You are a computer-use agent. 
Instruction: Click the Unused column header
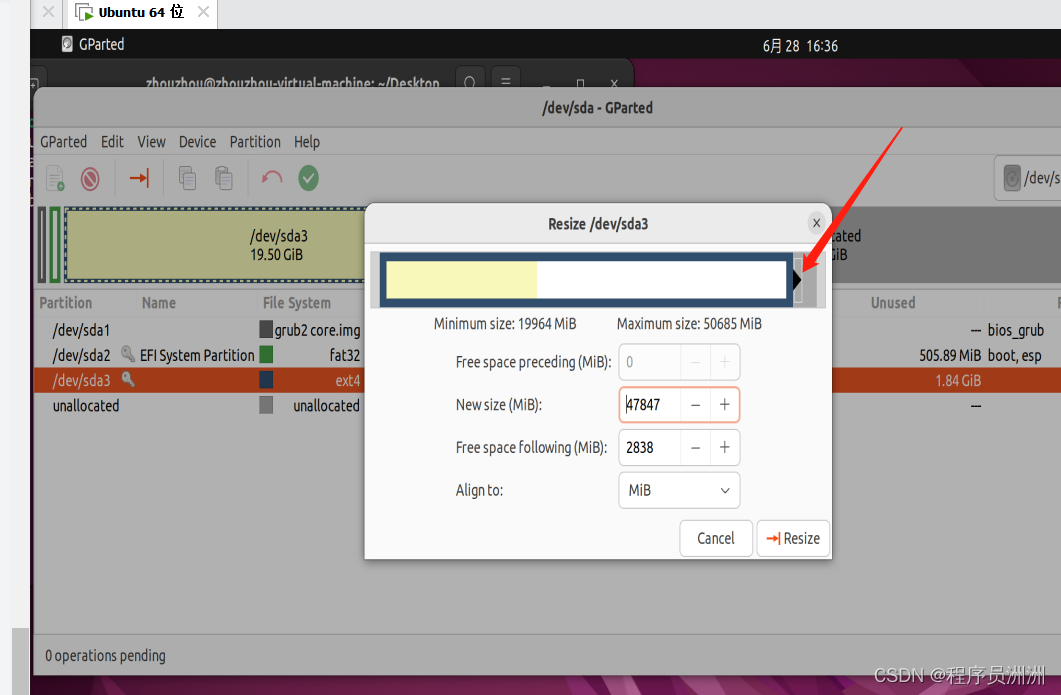click(x=893, y=302)
